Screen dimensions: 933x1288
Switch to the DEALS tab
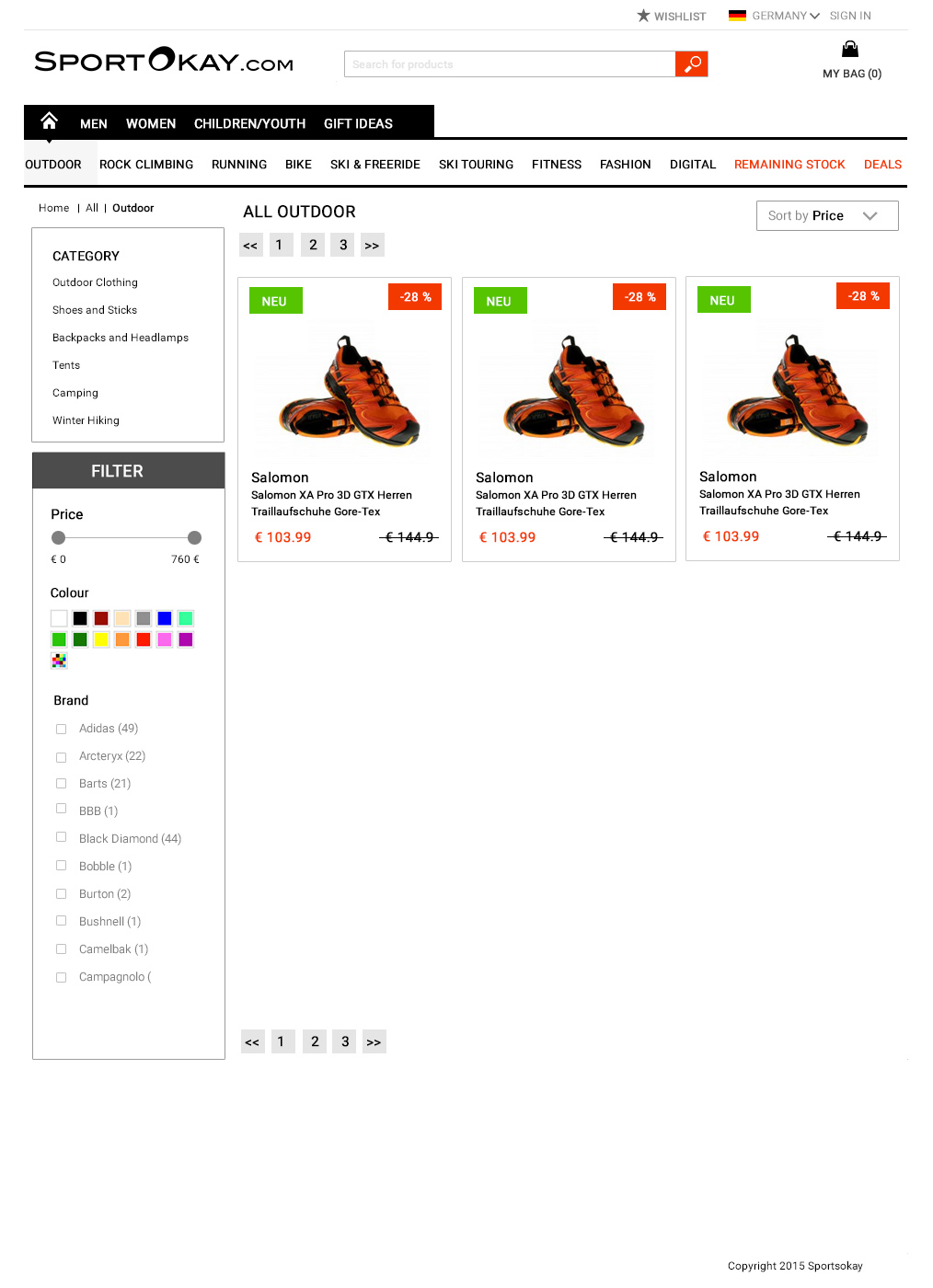coord(882,165)
